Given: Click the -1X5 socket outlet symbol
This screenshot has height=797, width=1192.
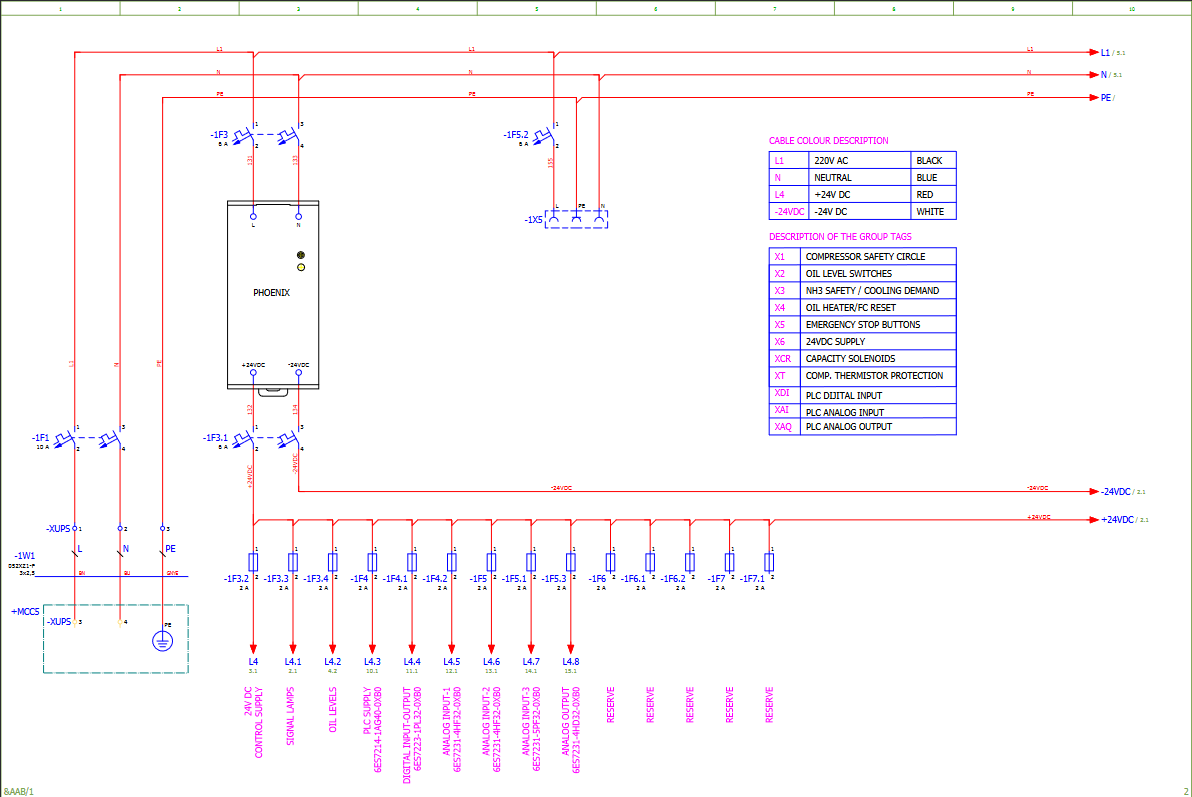Looking at the screenshot, I should click(x=576, y=219).
